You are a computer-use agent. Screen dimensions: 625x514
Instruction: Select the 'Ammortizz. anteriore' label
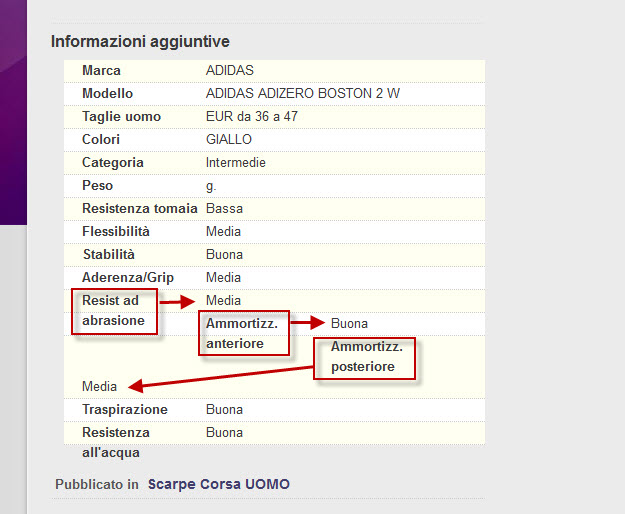[x=242, y=334]
